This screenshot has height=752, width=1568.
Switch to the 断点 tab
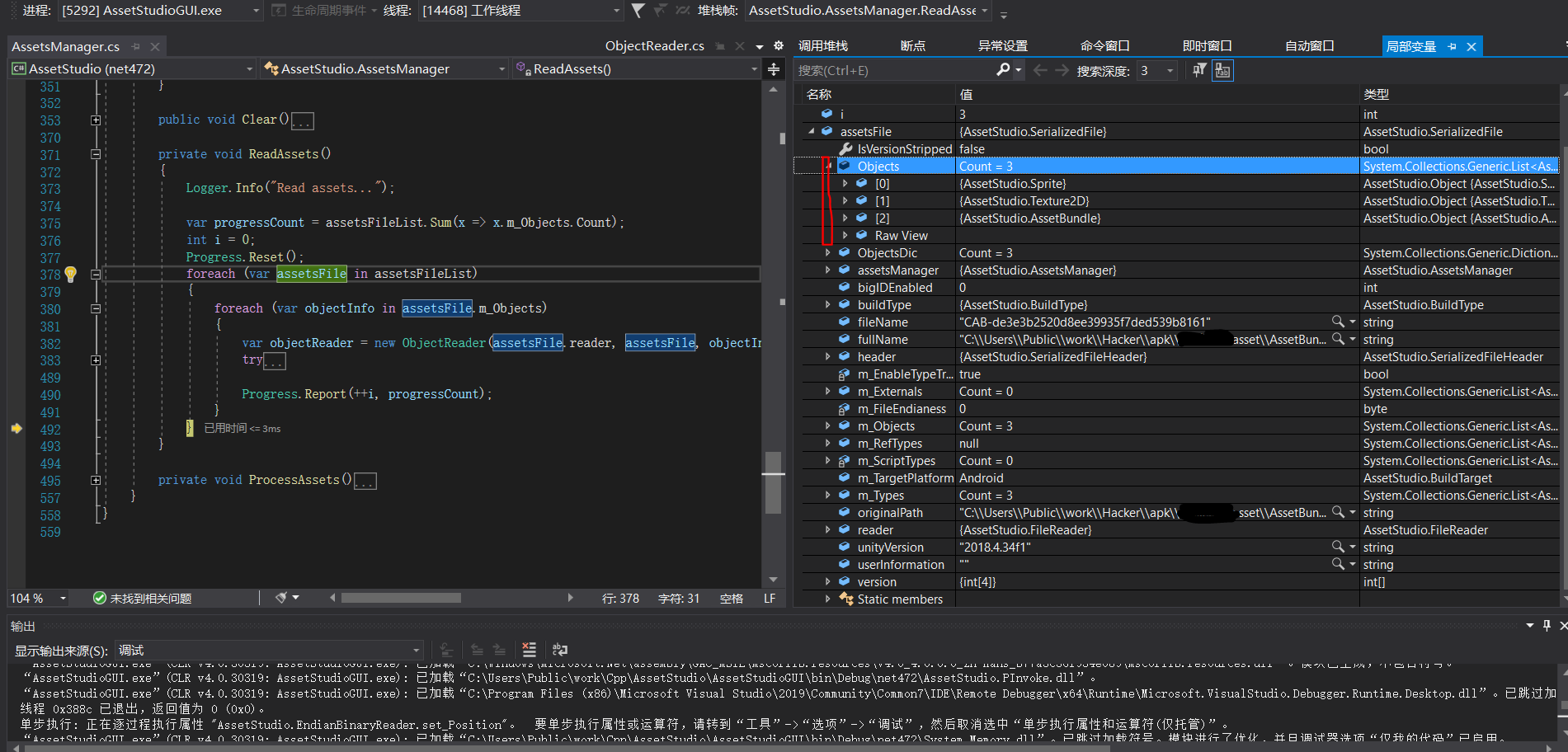912,46
